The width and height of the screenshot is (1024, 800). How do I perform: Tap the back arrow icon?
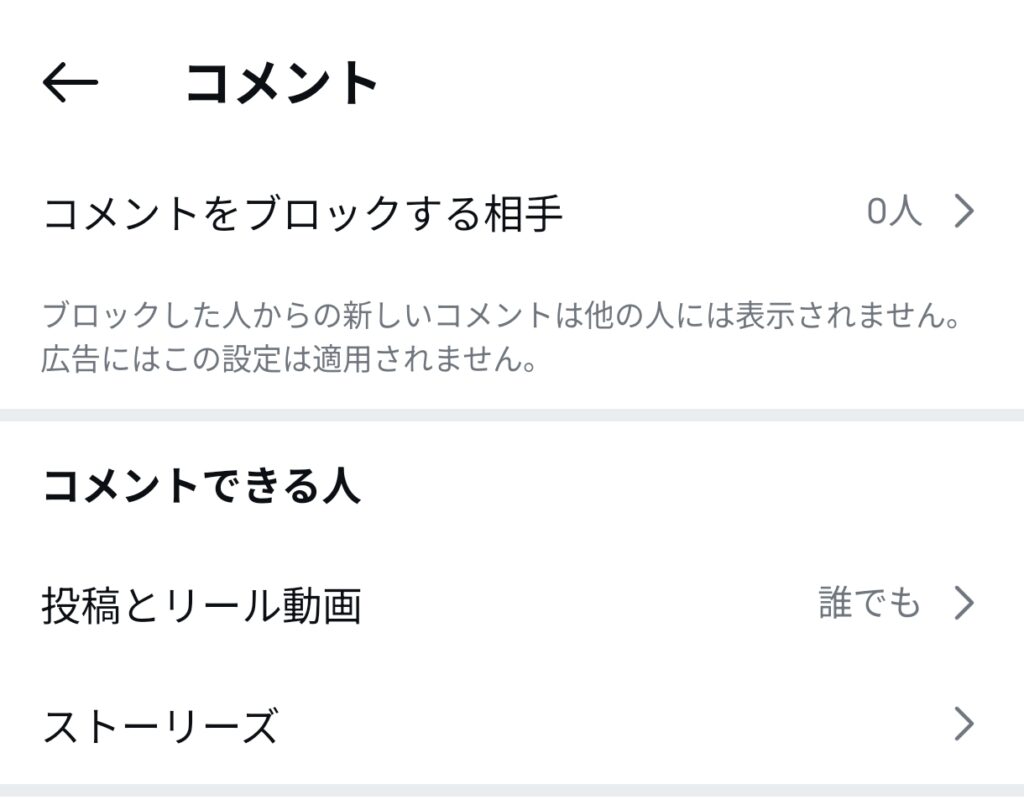(x=70, y=84)
